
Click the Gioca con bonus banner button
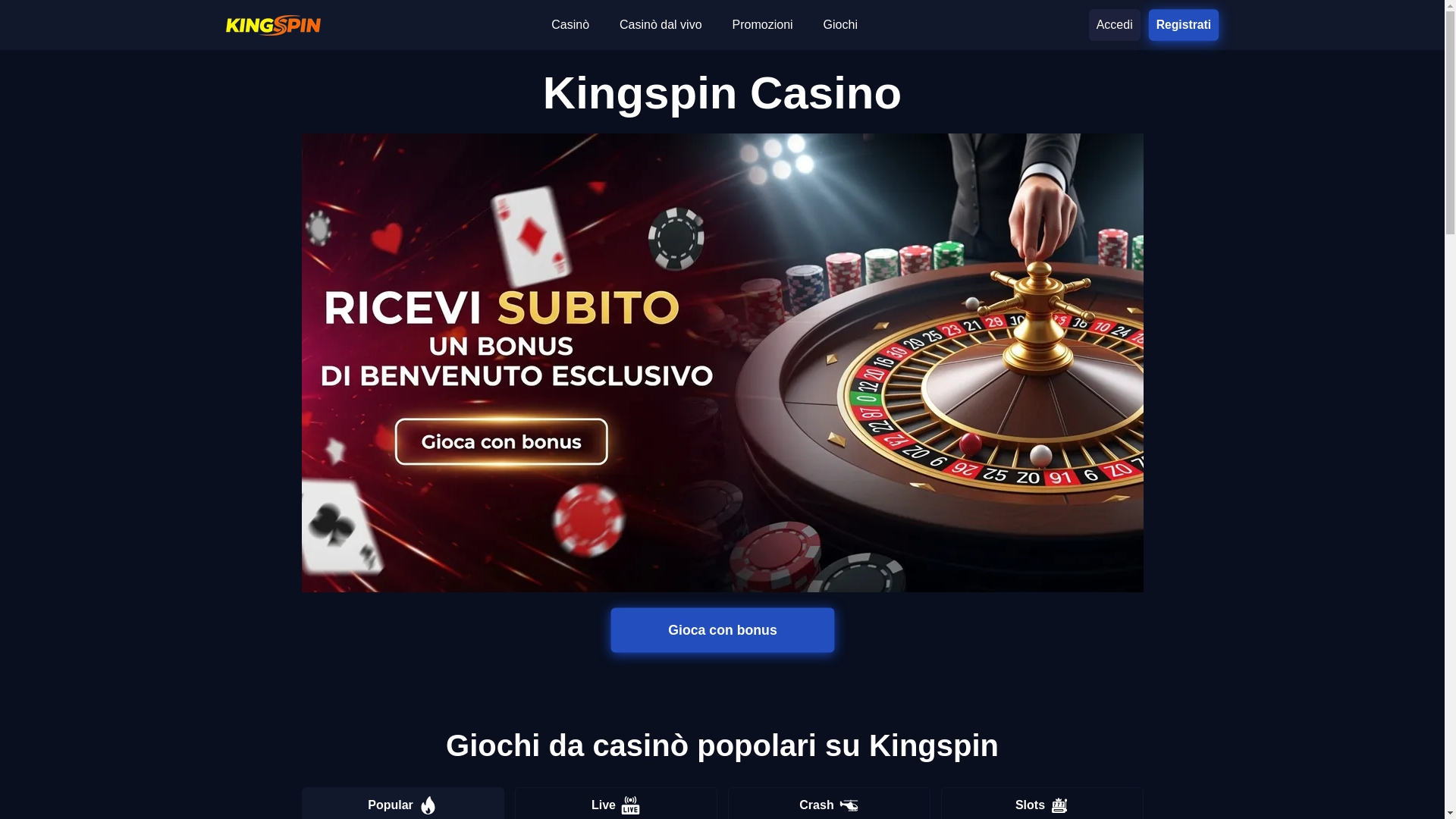pyautogui.click(x=501, y=441)
